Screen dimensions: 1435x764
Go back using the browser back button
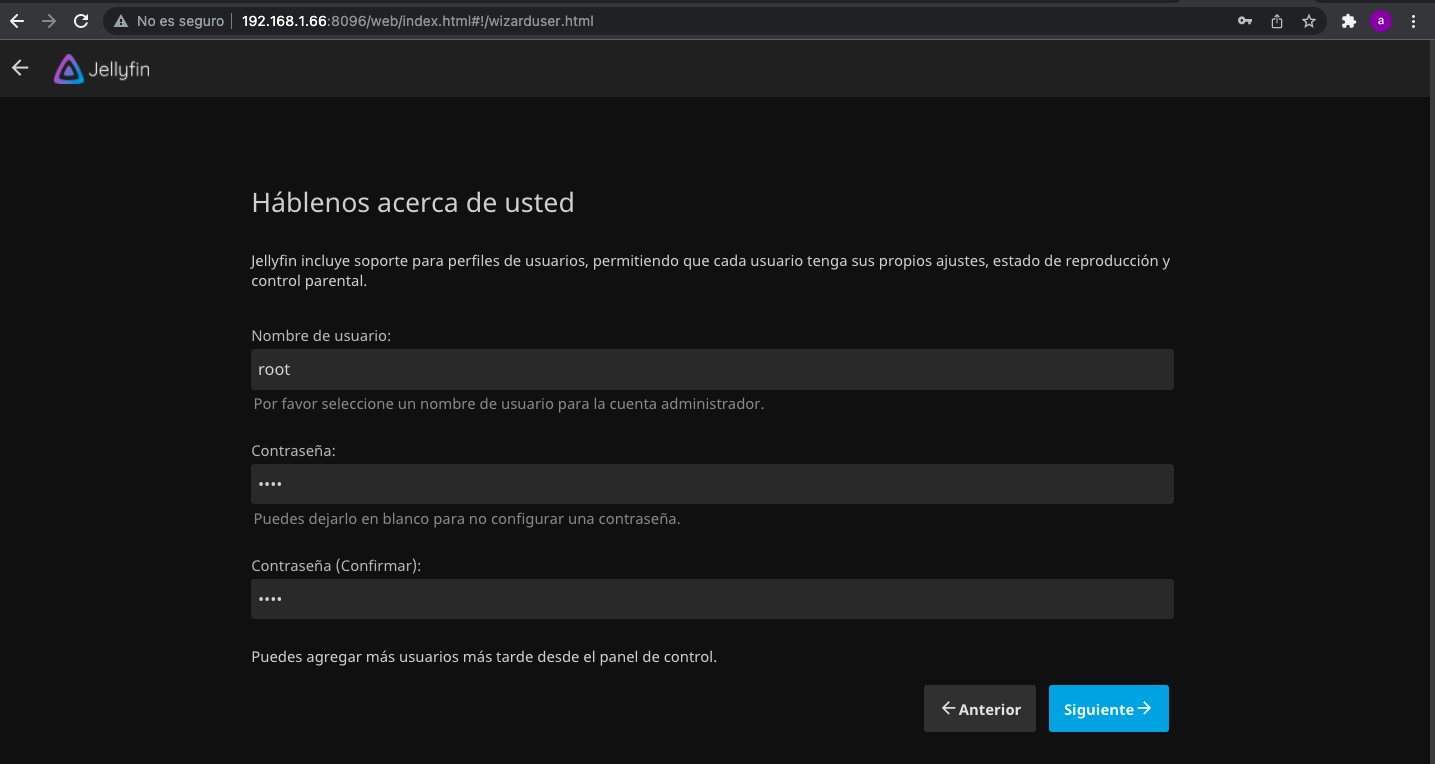17,20
